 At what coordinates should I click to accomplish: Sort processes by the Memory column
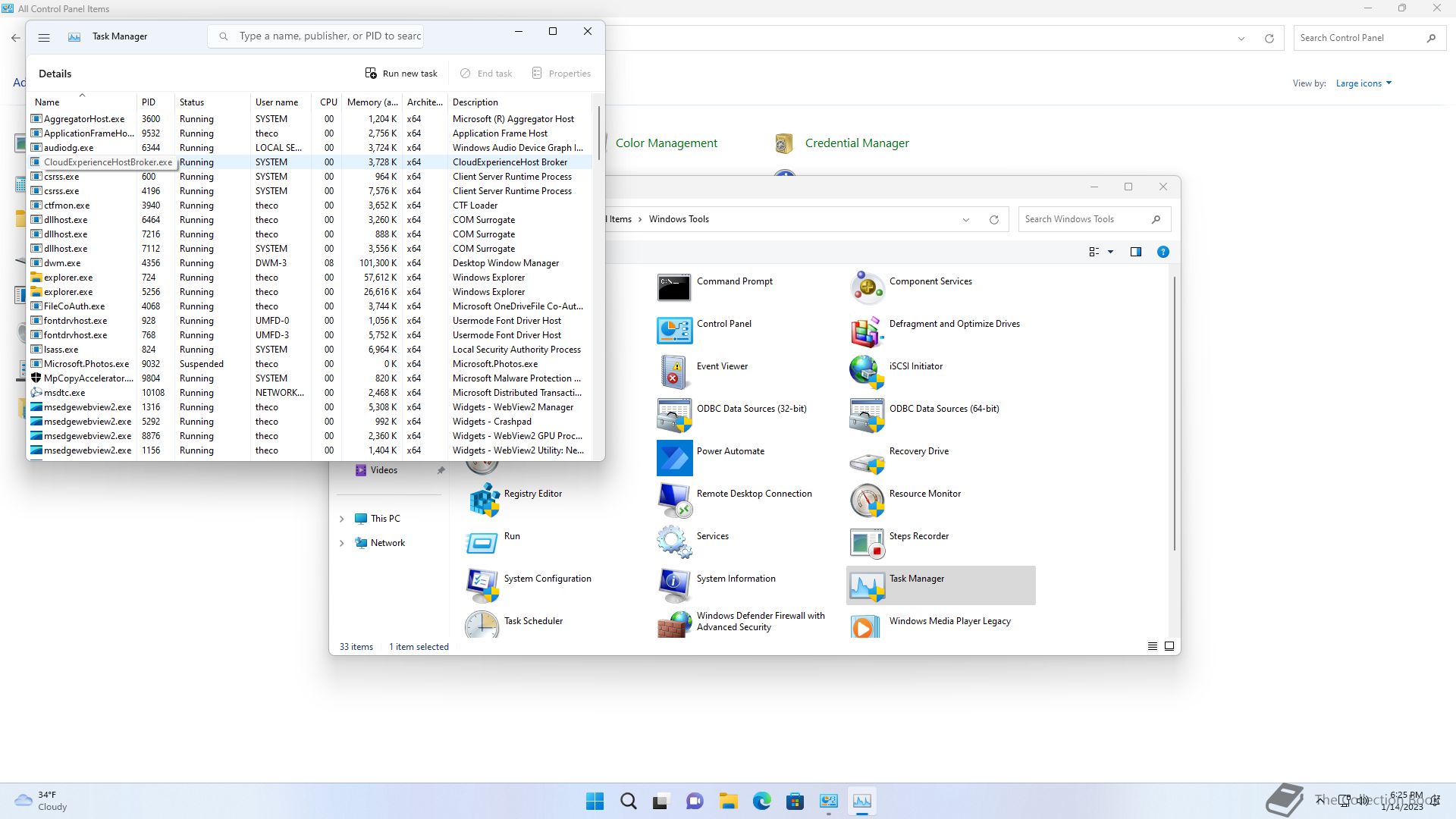[372, 102]
